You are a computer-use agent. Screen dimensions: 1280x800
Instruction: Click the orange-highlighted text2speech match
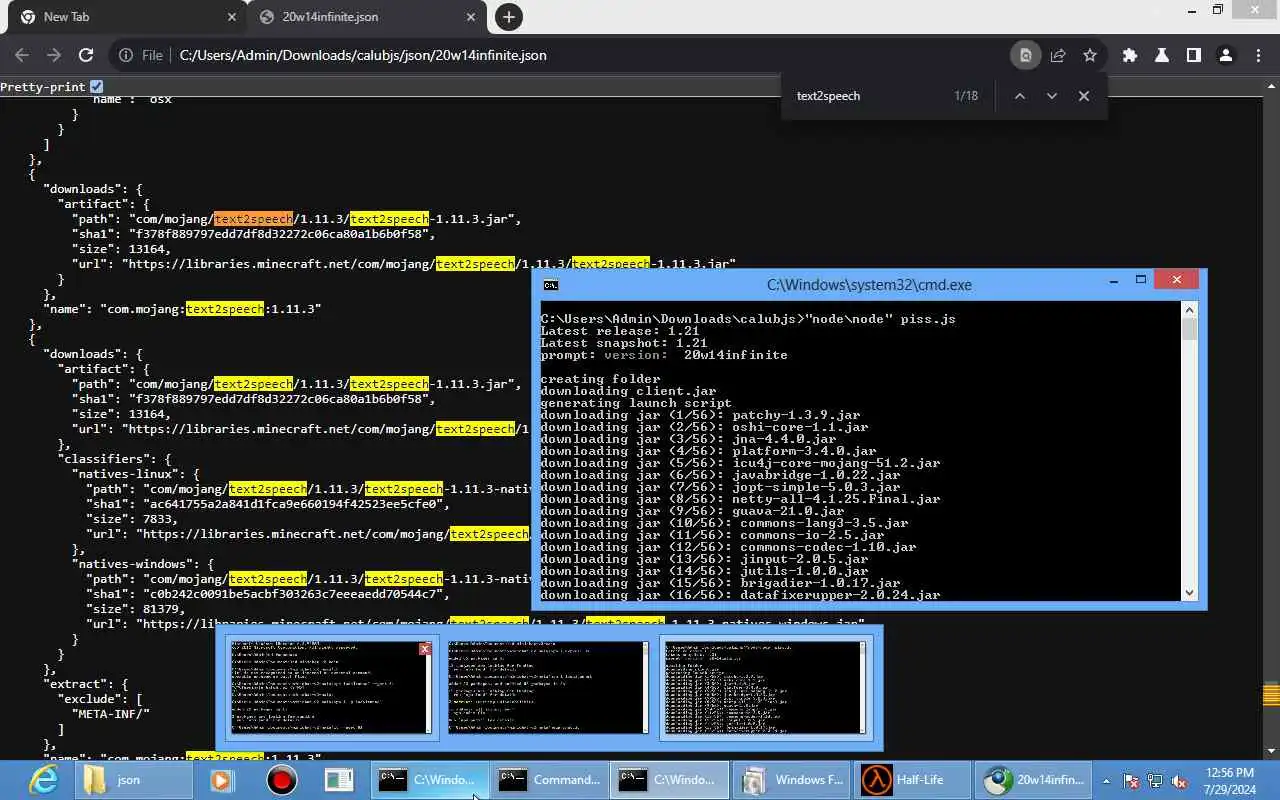(253, 218)
